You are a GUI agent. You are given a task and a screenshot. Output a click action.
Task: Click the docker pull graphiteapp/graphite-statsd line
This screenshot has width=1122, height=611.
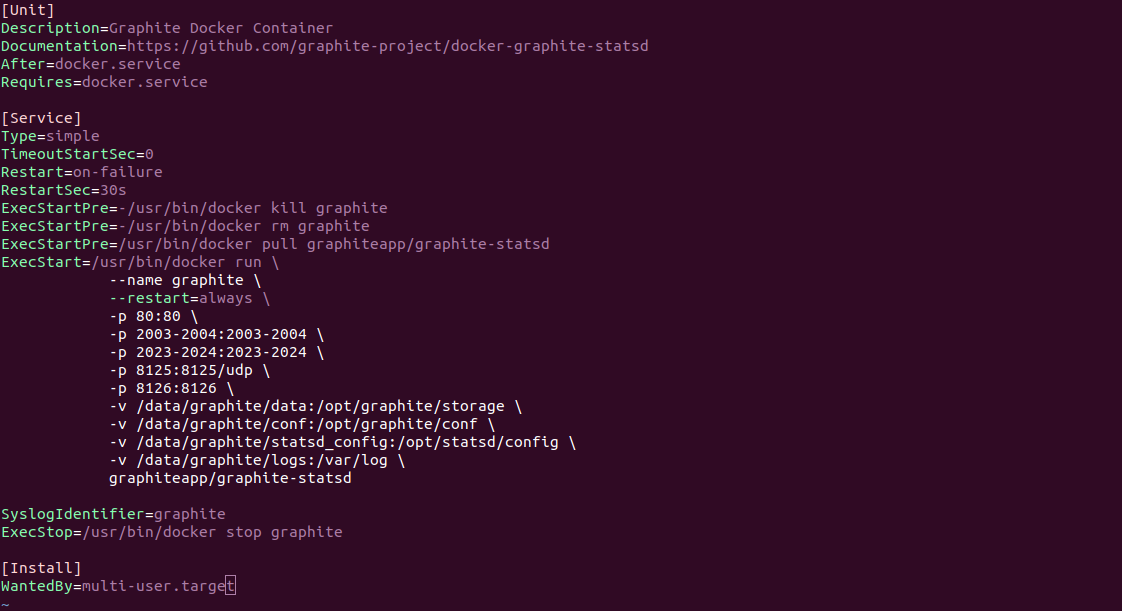point(275,244)
